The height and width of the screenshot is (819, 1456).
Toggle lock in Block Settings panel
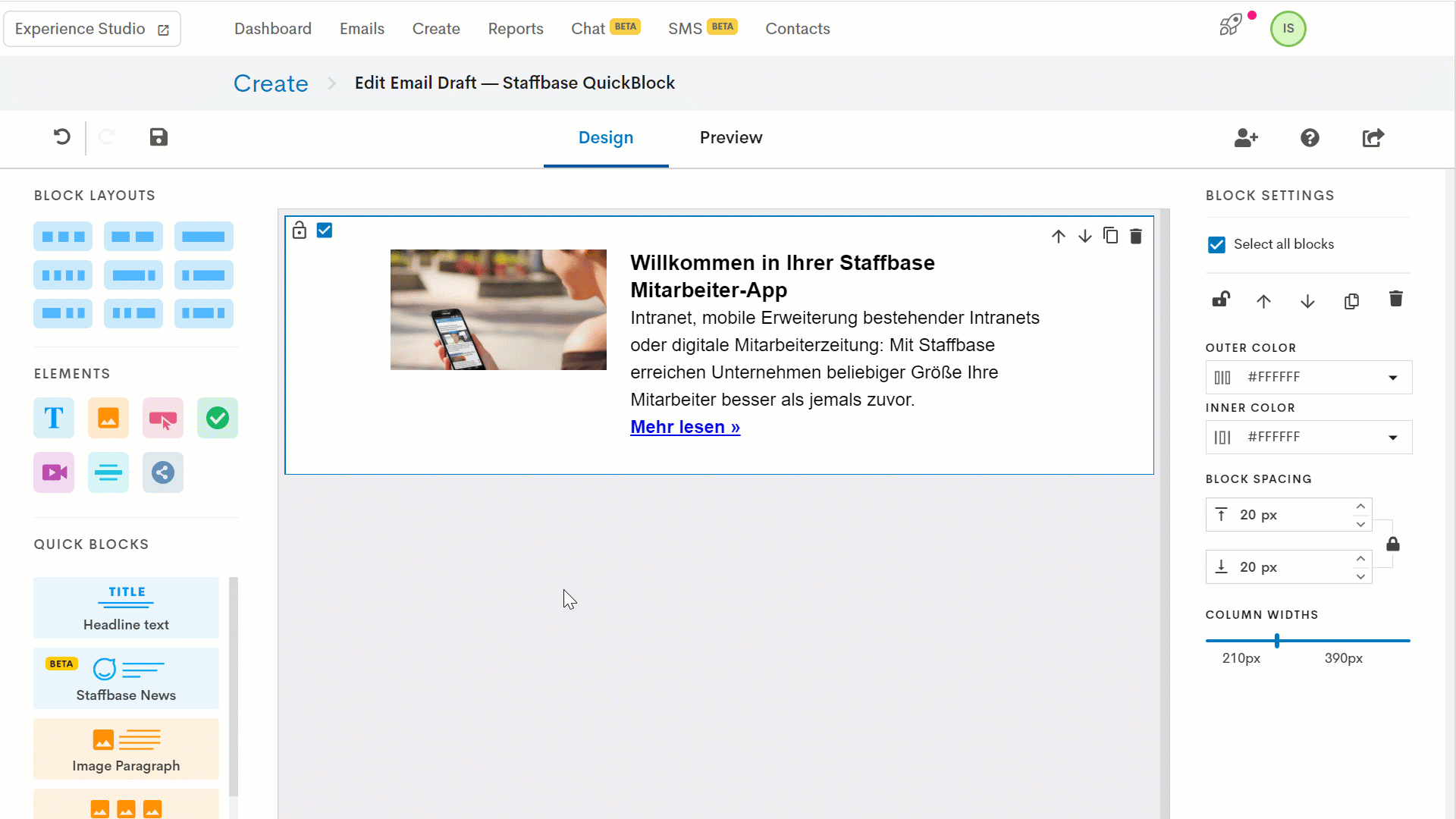pyautogui.click(x=1221, y=300)
